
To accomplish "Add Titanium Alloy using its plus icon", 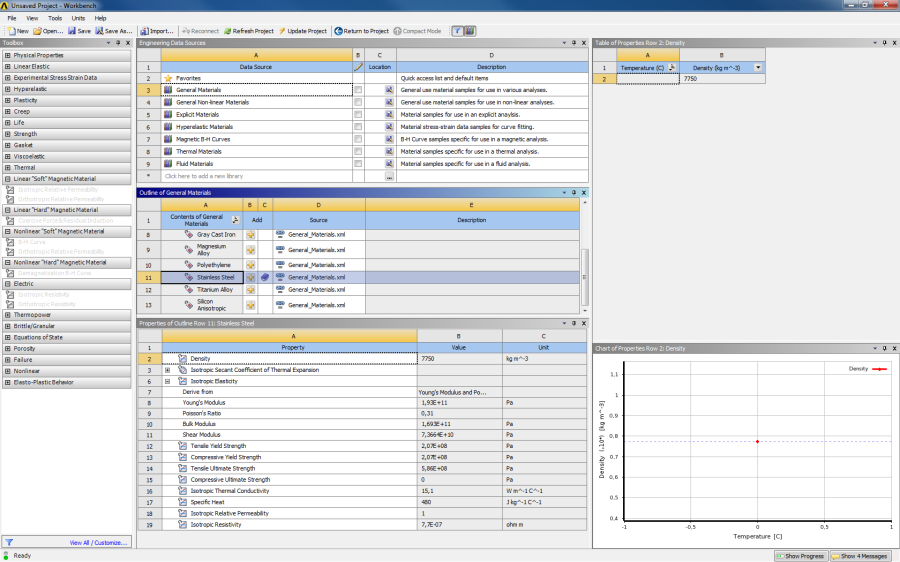I will (x=251, y=290).
